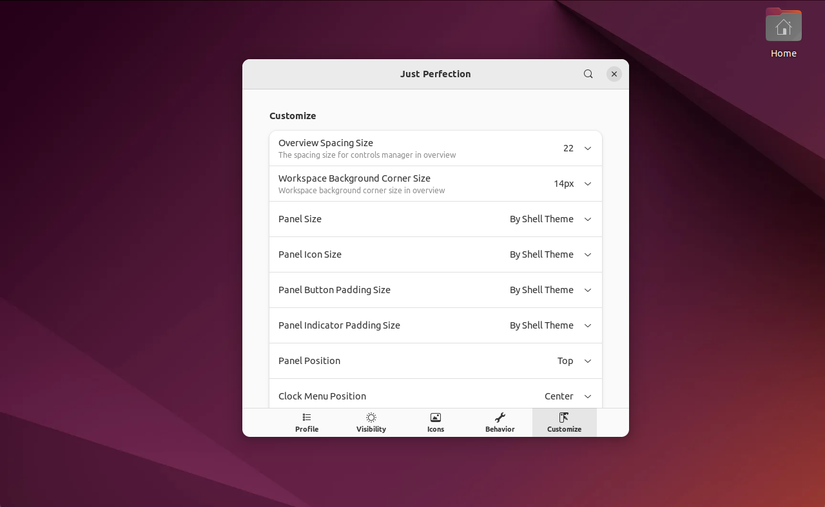Open Clock Menu Position dropdown set to Center
The width and height of the screenshot is (825, 507).
tap(568, 396)
